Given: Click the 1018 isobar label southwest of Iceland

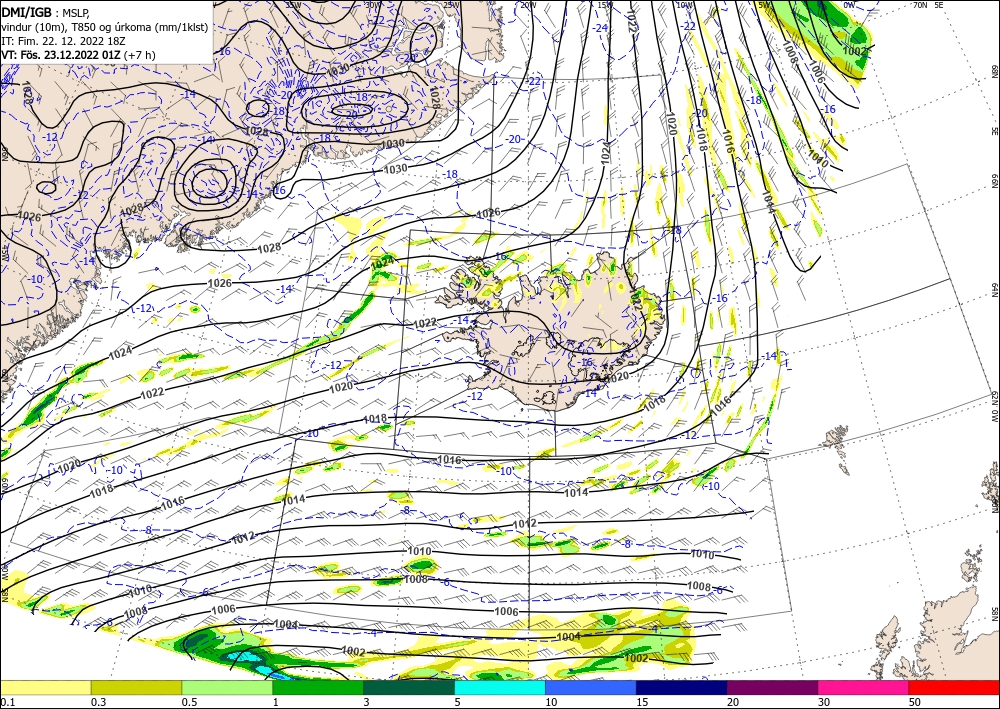Looking at the screenshot, I should [375, 419].
